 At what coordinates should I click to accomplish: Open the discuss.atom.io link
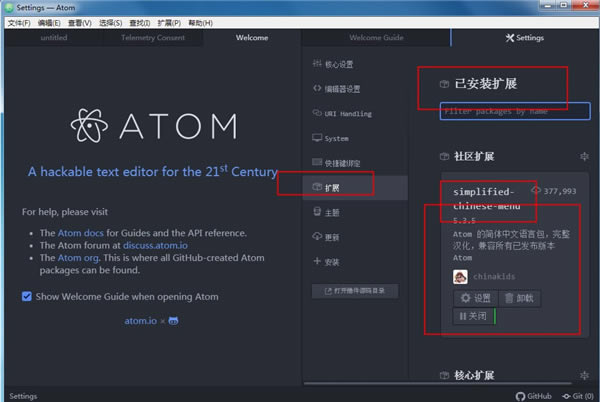tap(155, 245)
